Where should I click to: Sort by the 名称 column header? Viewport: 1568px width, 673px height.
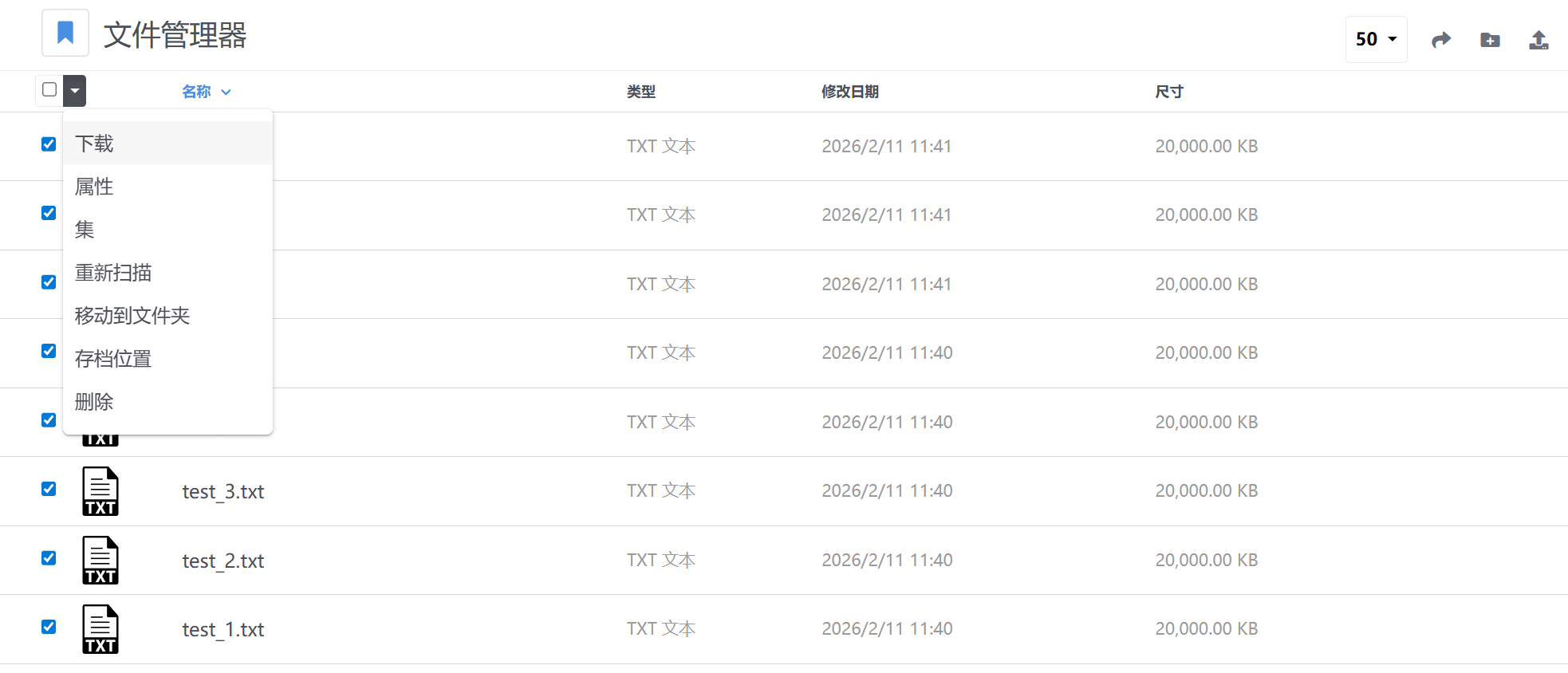[x=197, y=92]
